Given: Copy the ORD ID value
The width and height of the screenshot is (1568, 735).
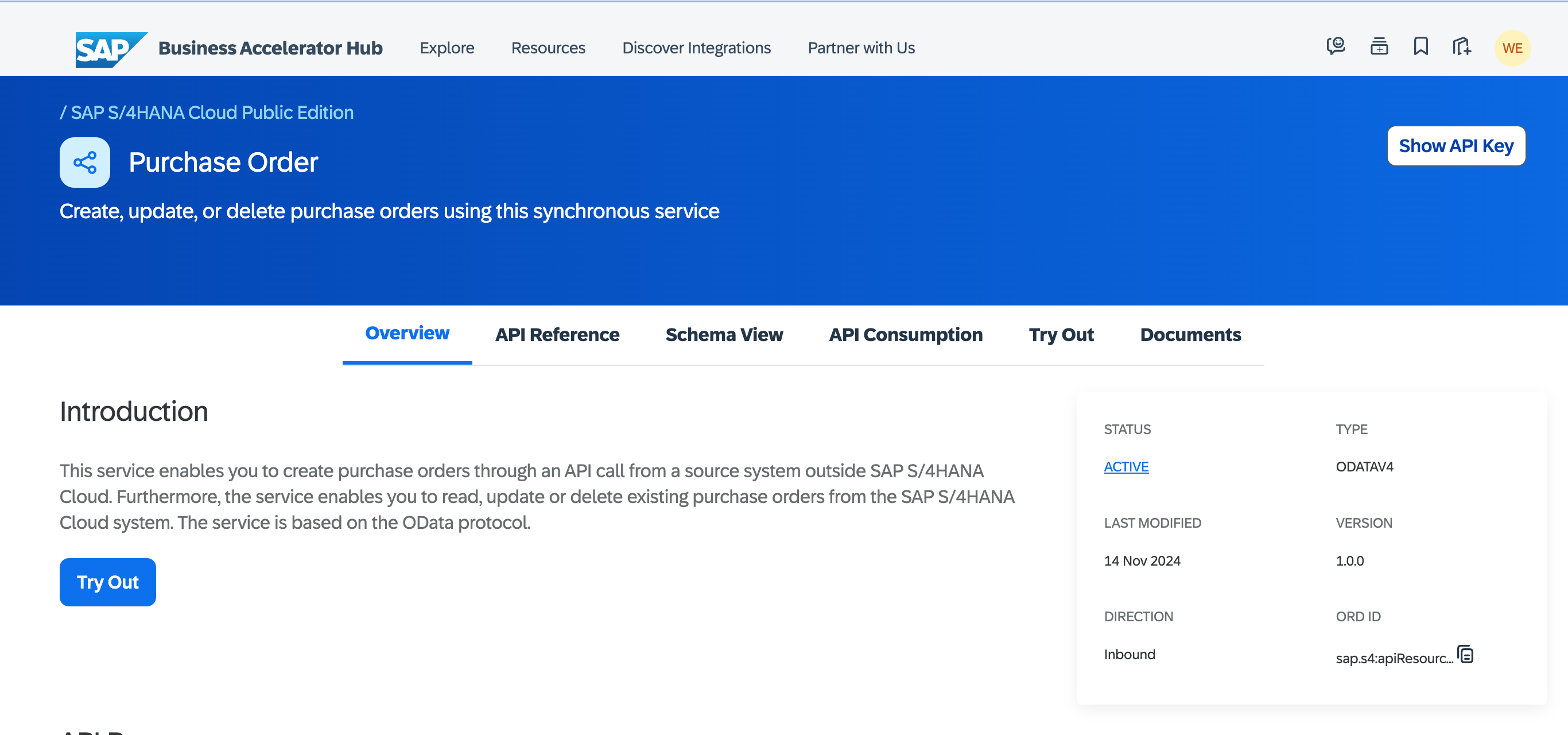Looking at the screenshot, I should [x=1466, y=655].
